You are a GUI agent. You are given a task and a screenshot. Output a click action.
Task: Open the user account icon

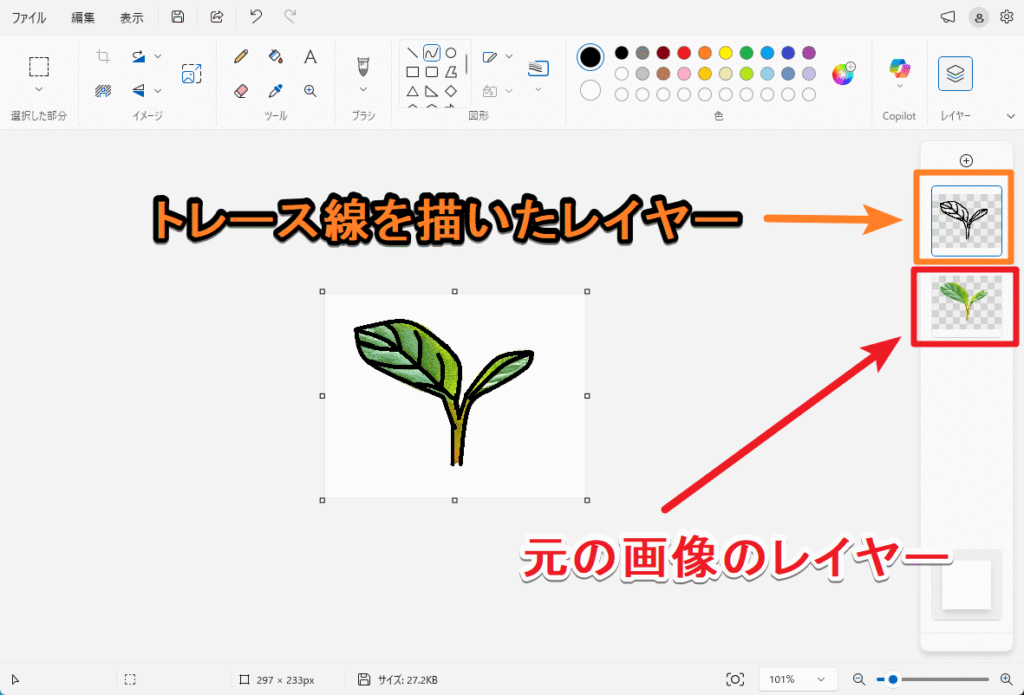[x=978, y=18]
